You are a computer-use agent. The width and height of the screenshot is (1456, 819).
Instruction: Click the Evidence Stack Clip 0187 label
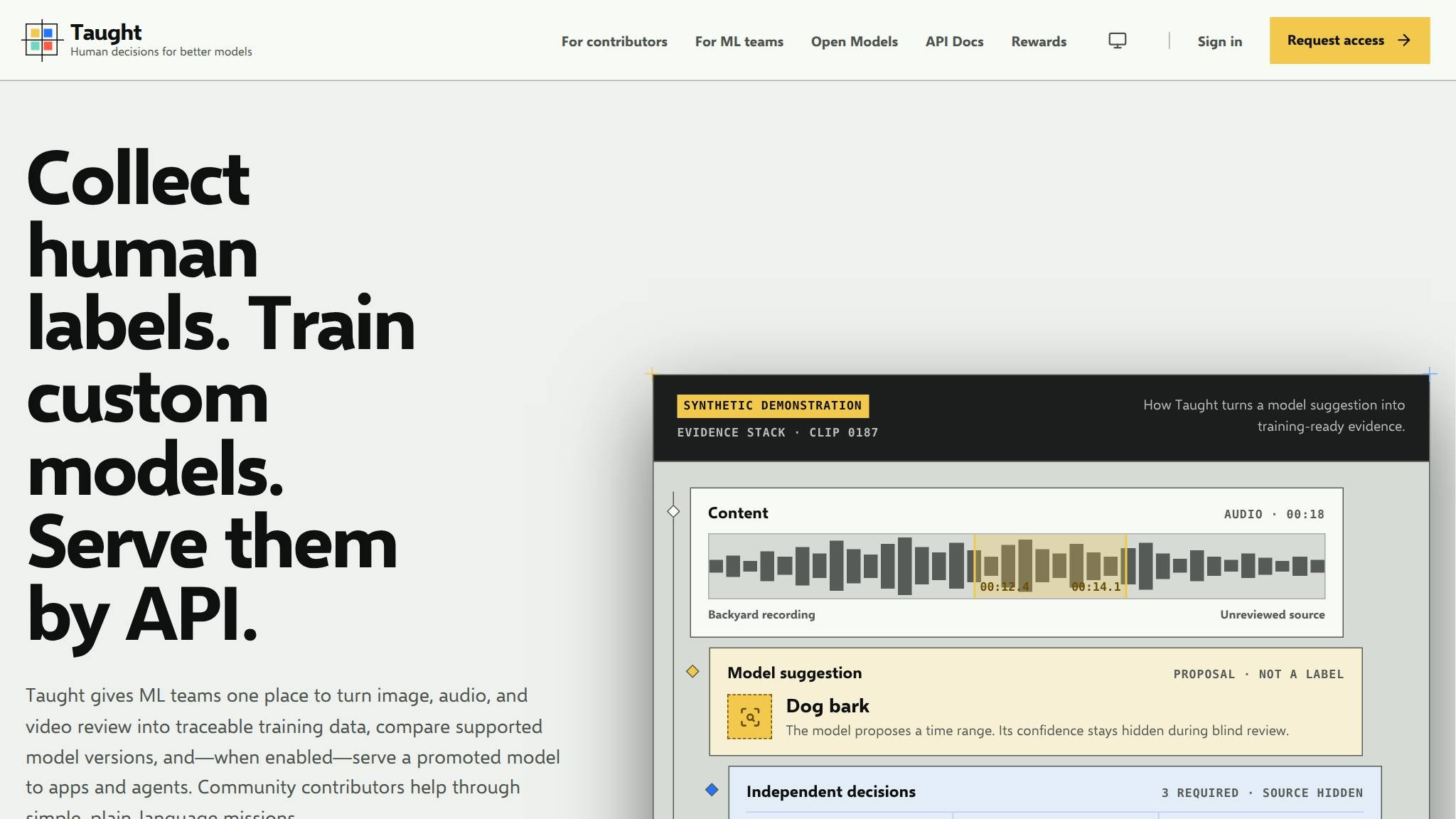tap(777, 432)
